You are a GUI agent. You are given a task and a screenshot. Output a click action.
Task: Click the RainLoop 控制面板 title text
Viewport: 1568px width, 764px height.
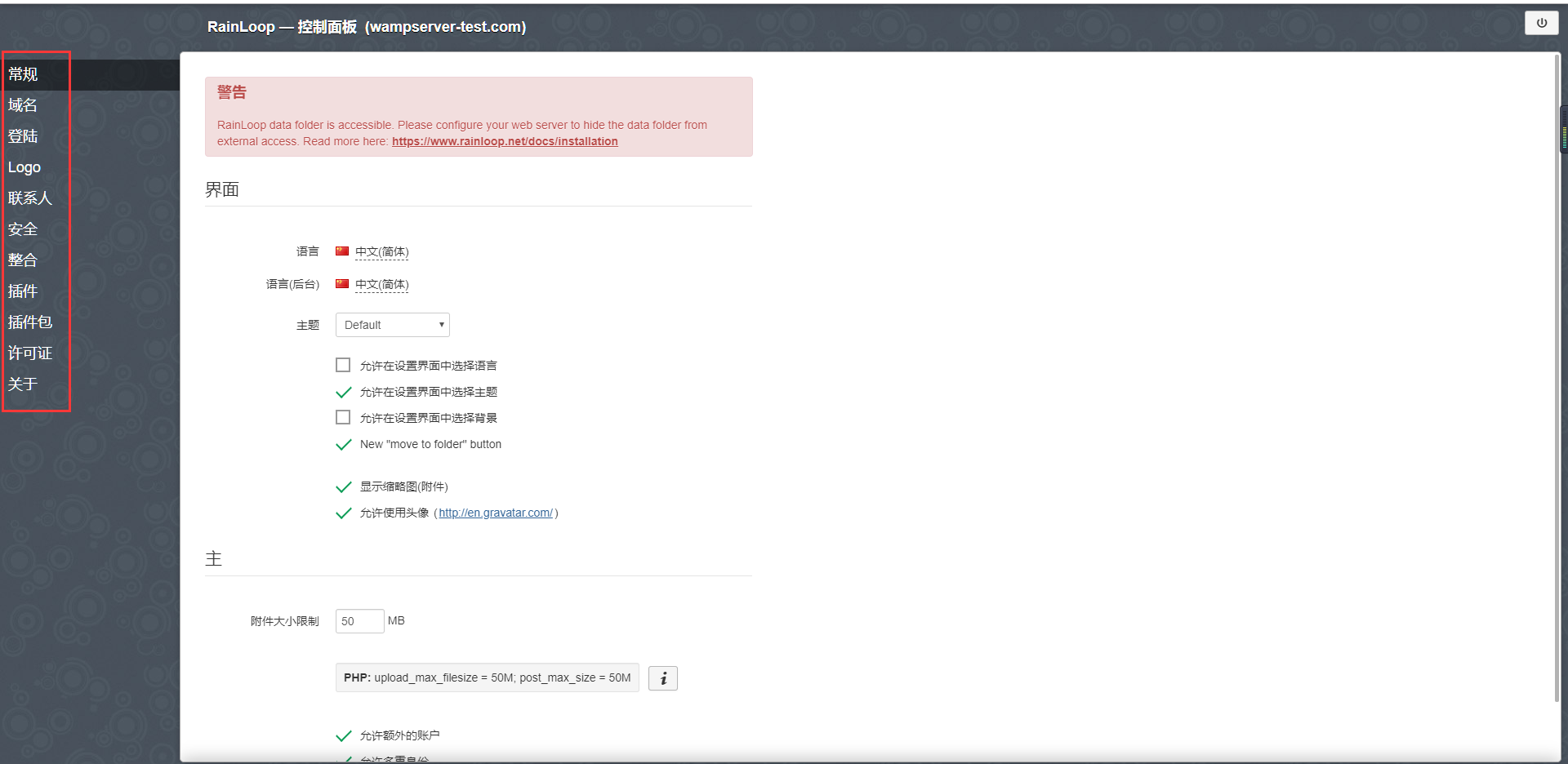[x=367, y=27]
